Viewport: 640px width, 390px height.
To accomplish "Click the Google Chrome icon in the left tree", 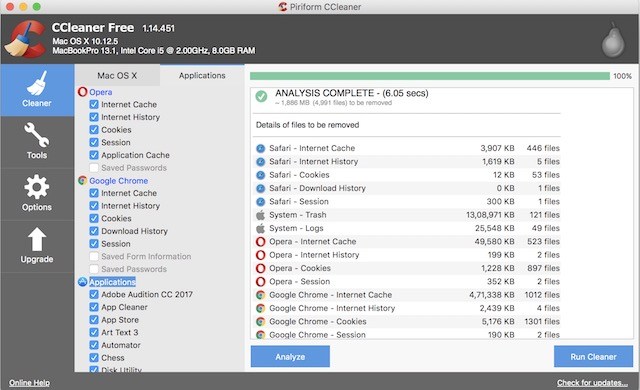I will [82, 180].
